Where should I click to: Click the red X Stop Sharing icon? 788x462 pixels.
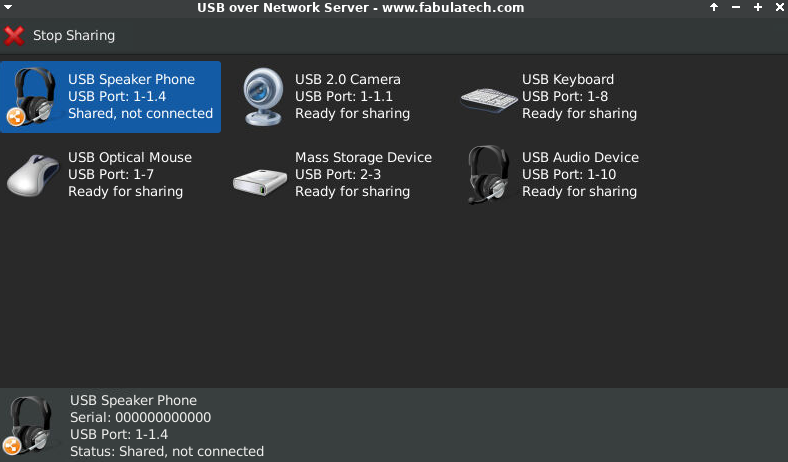click(x=14, y=36)
